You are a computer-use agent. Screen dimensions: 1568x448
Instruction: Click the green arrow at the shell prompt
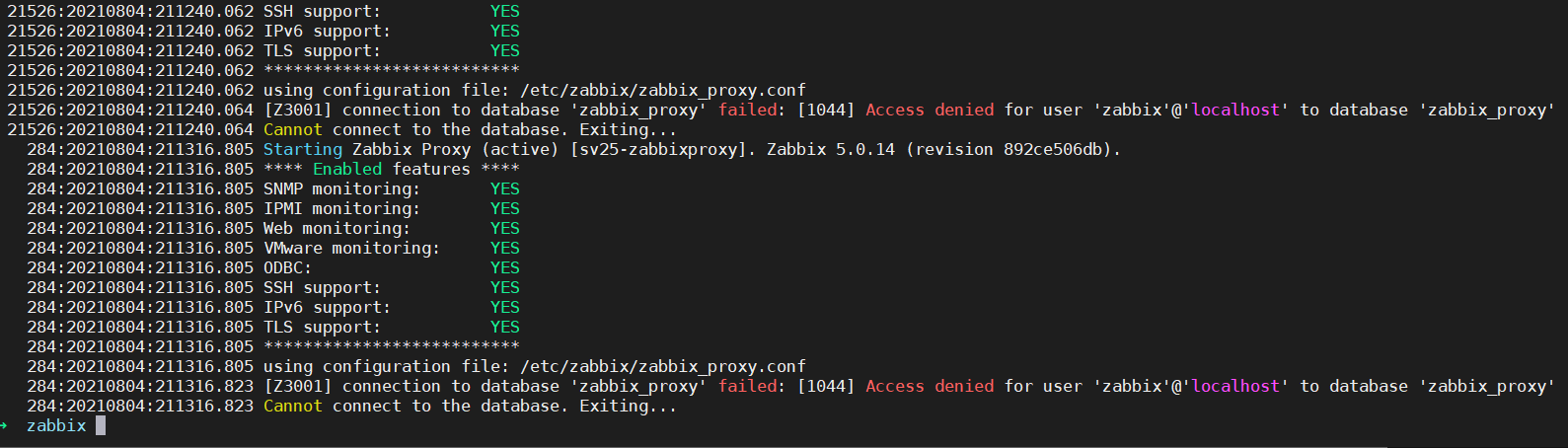(5, 425)
